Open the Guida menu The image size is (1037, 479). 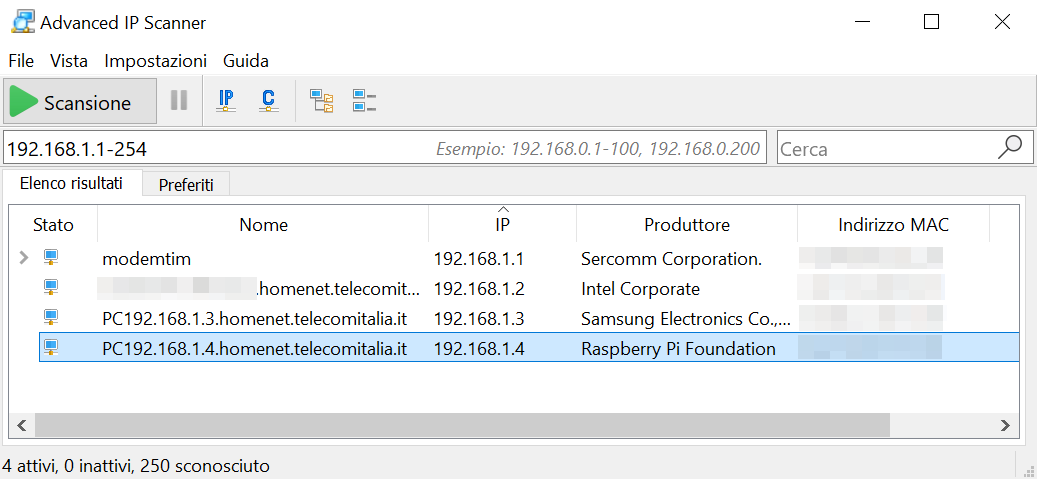pyautogui.click(x=245, y=61)
